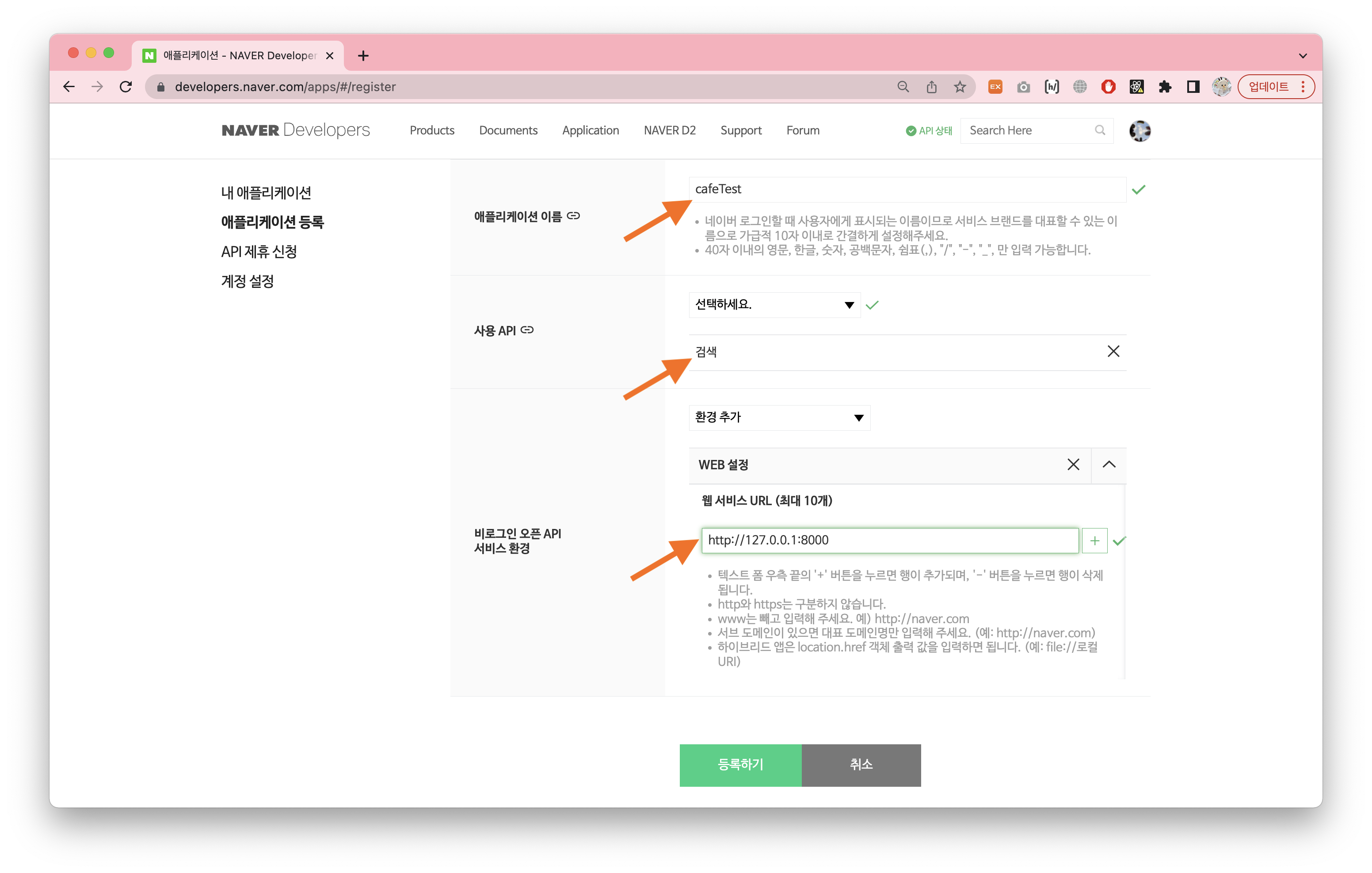Toggle the browser side panel icon
This screenshot has width=1372, height=873.
[1193, 87]
